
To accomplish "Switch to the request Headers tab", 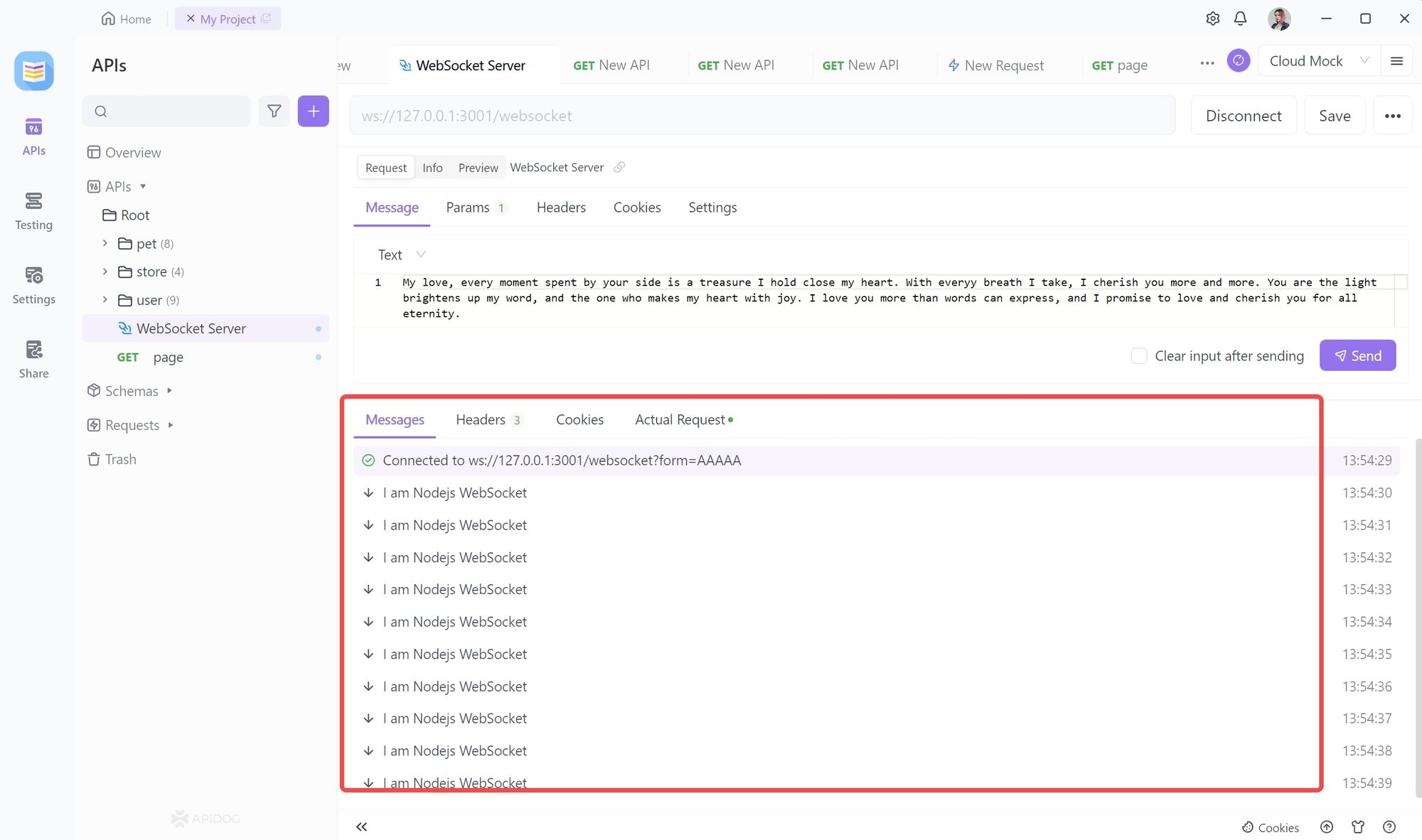I will point(561,208).
